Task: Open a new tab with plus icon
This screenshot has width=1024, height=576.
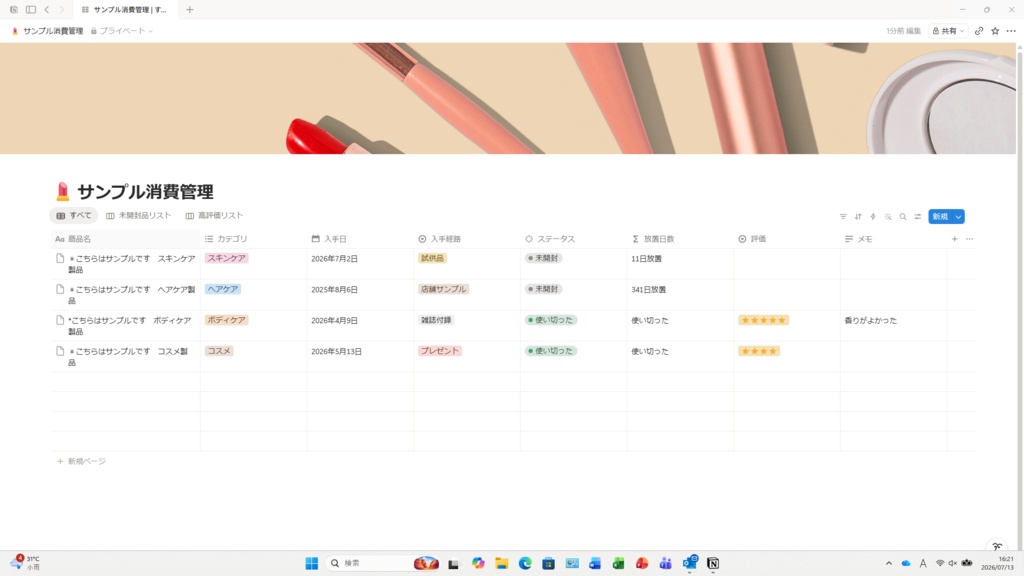Action: click(x=189, y=10)
